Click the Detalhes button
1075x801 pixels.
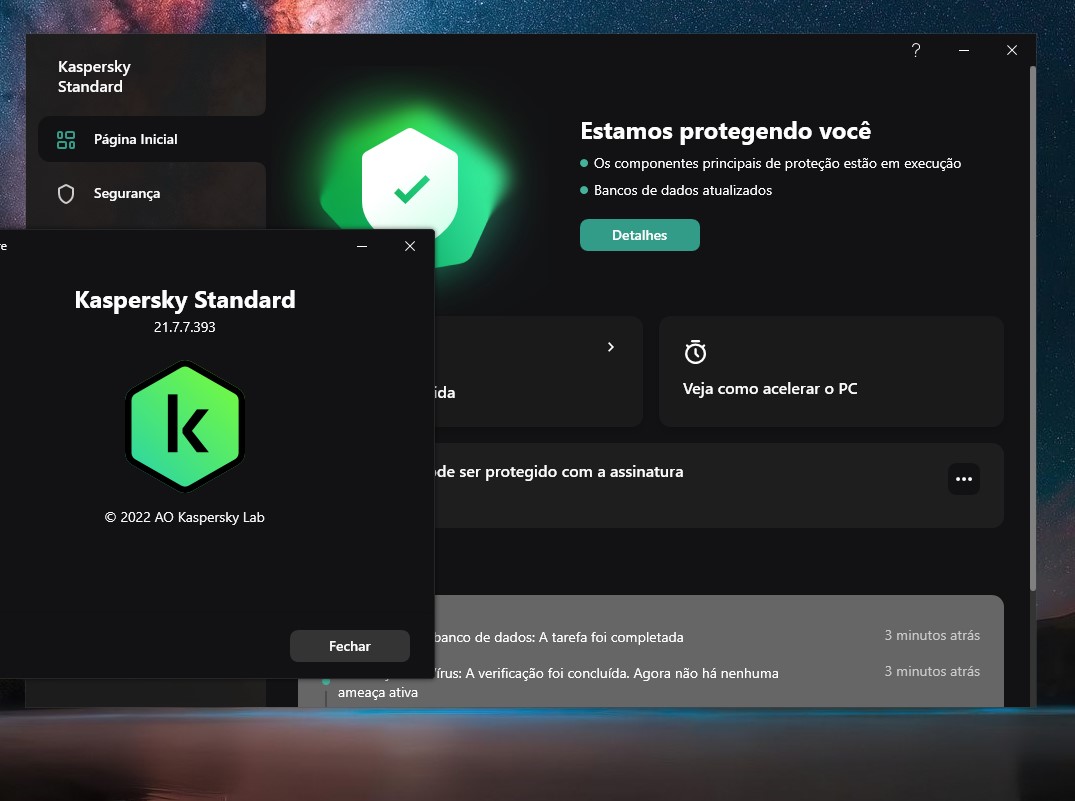pos(640,235)
